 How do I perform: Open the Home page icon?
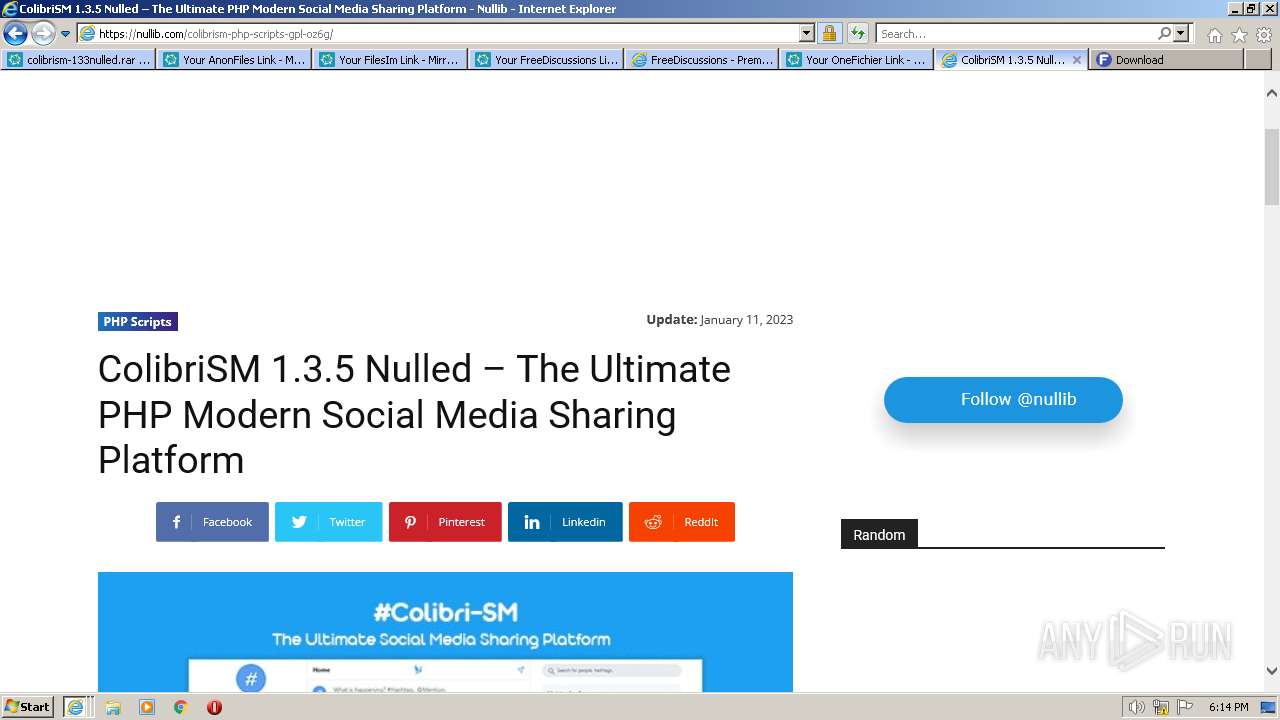pos(1214,34)
